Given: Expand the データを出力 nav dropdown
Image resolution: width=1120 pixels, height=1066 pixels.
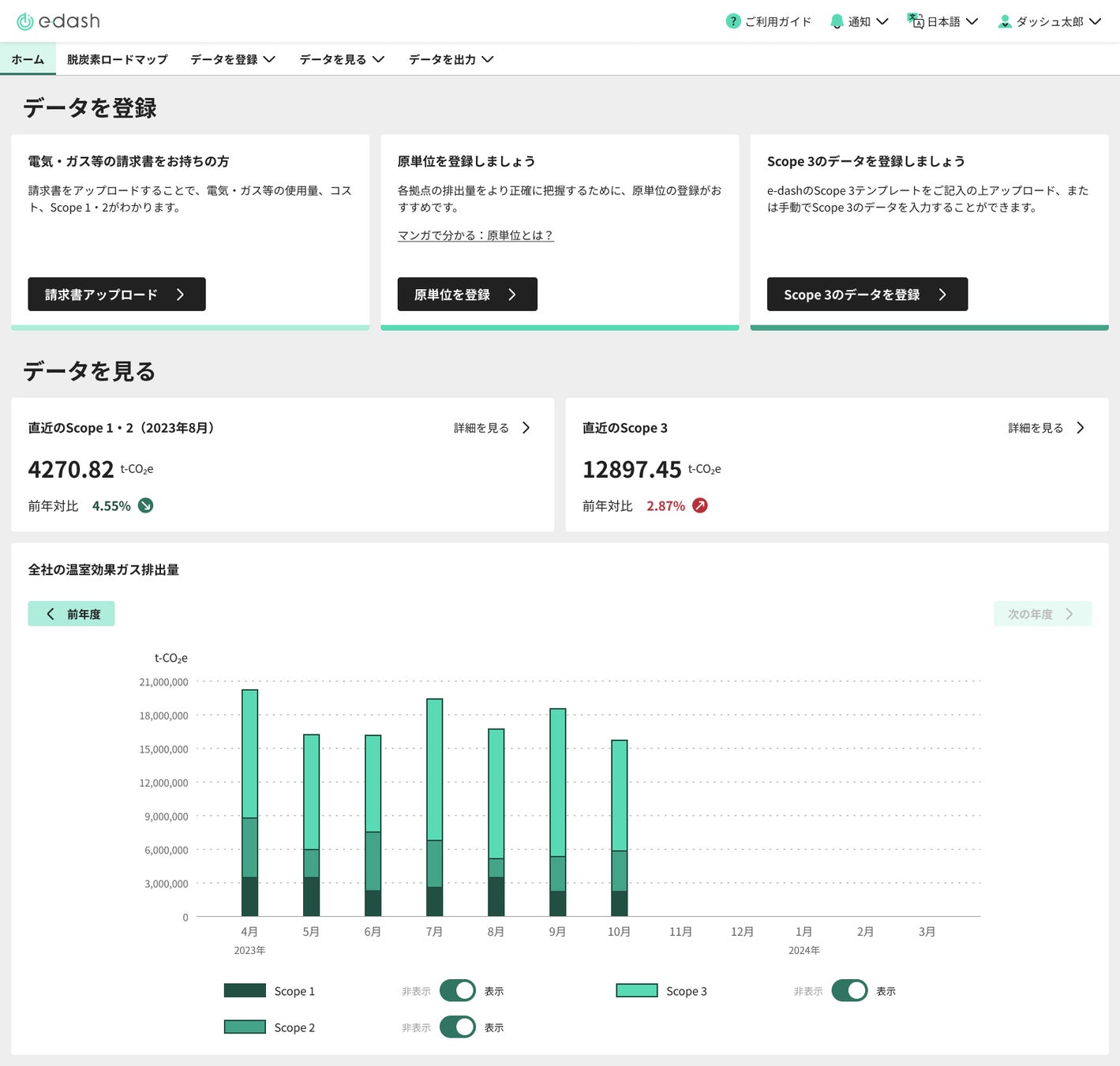Looking at the screenshot, I should (451, 59).
